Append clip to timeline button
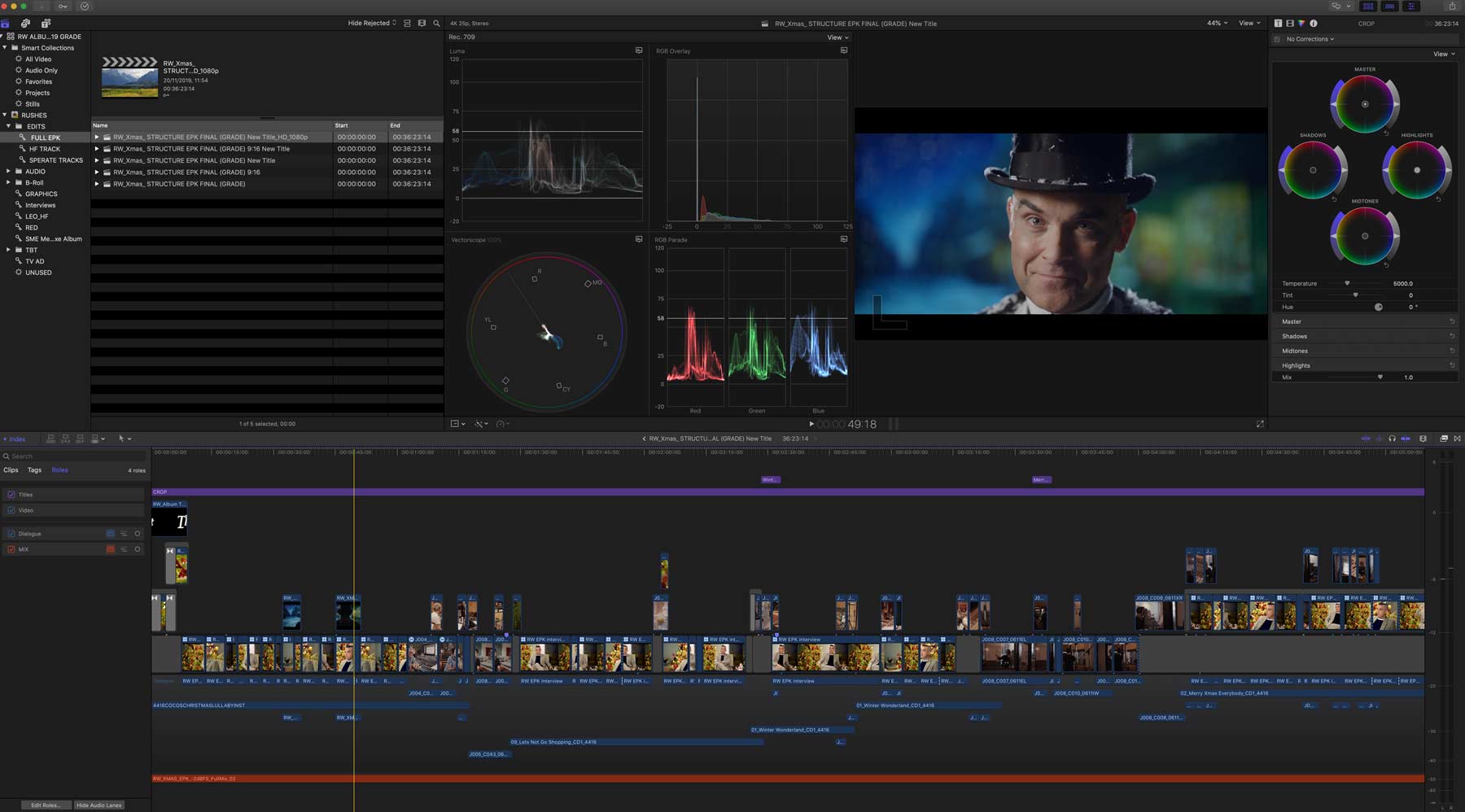This screenshot has width=1465, height=812. coord(80,439)
